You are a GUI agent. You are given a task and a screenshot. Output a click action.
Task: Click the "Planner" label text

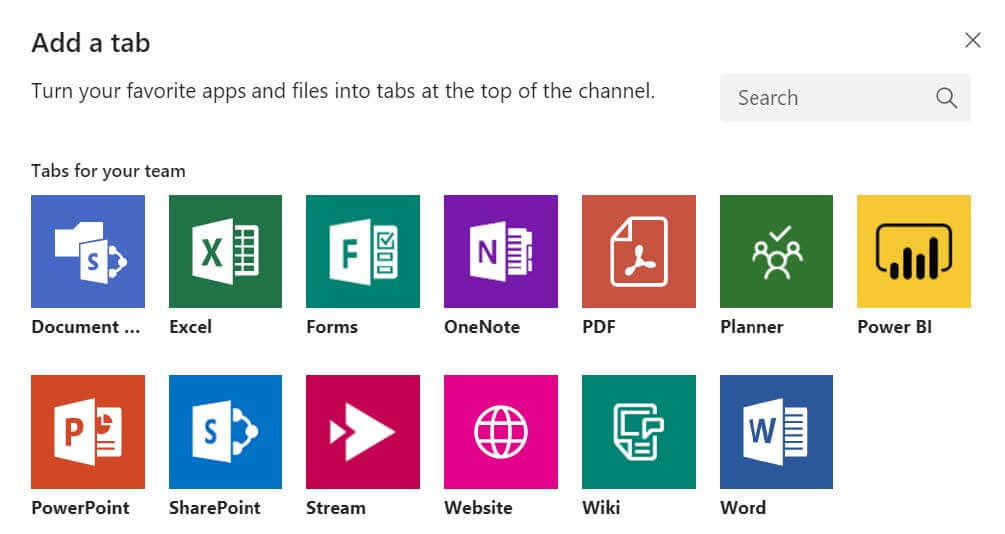point(752,327)
